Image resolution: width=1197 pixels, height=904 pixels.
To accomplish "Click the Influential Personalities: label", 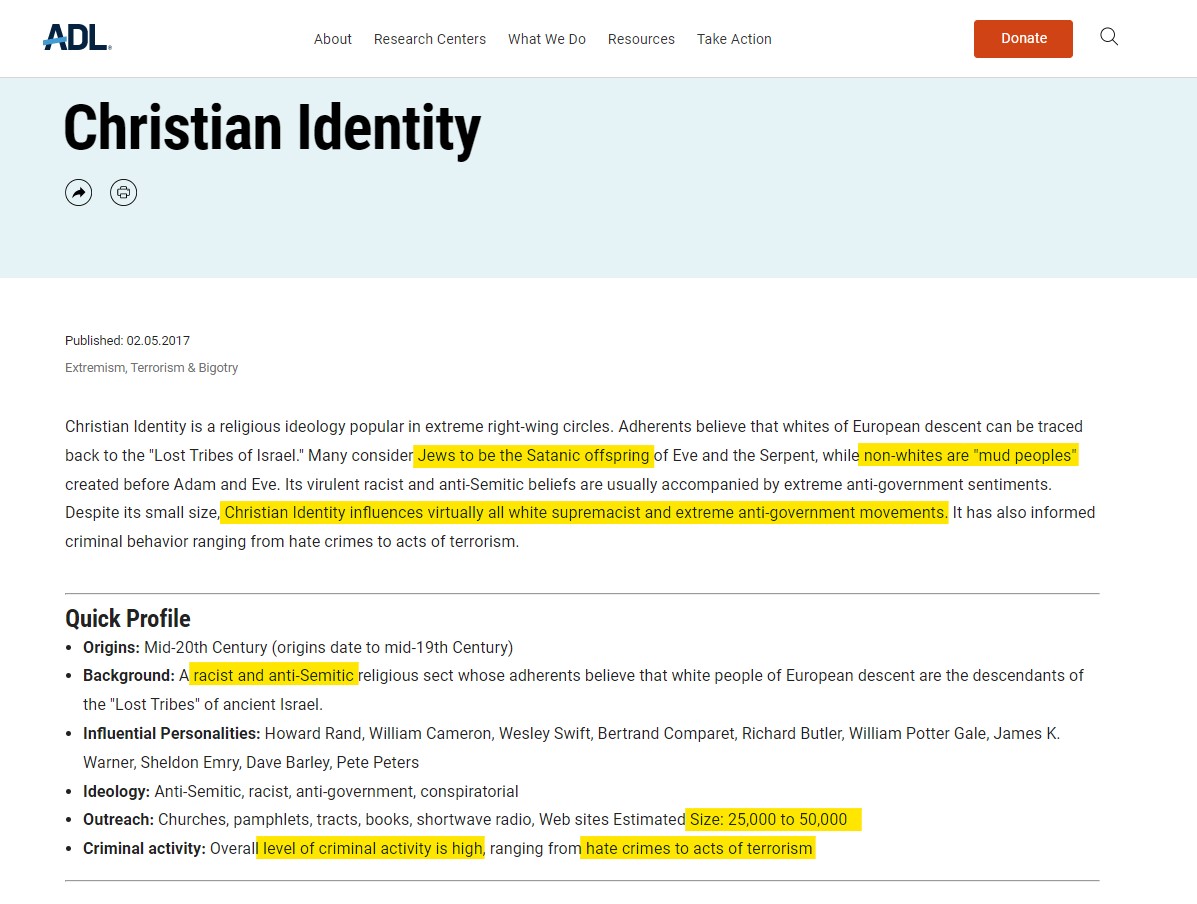I will 172,734.
